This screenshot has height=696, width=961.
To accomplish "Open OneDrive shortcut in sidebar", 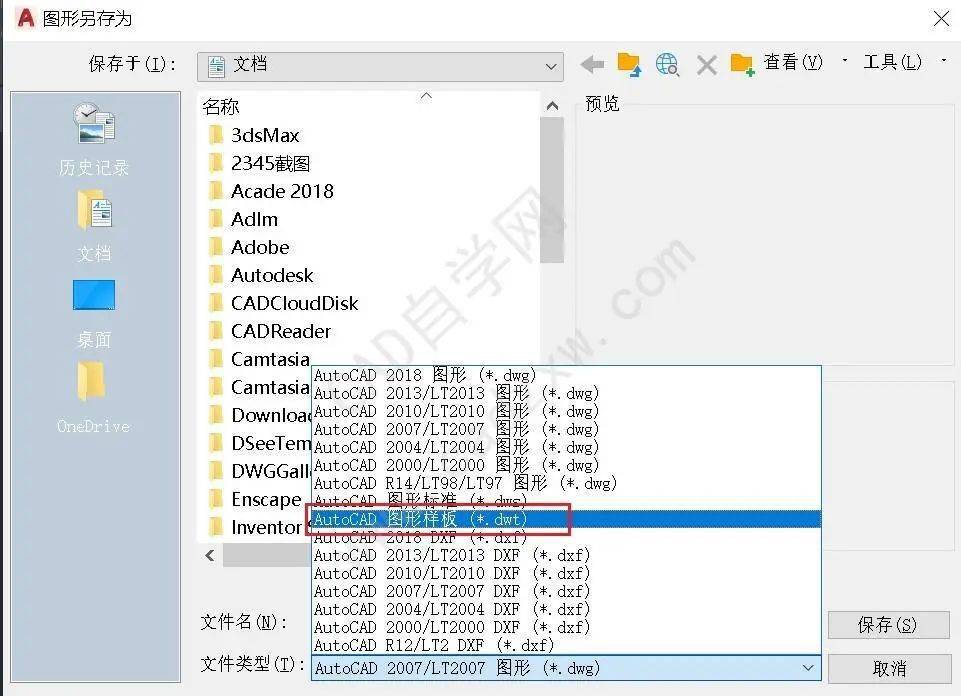I will coord(93,398).
